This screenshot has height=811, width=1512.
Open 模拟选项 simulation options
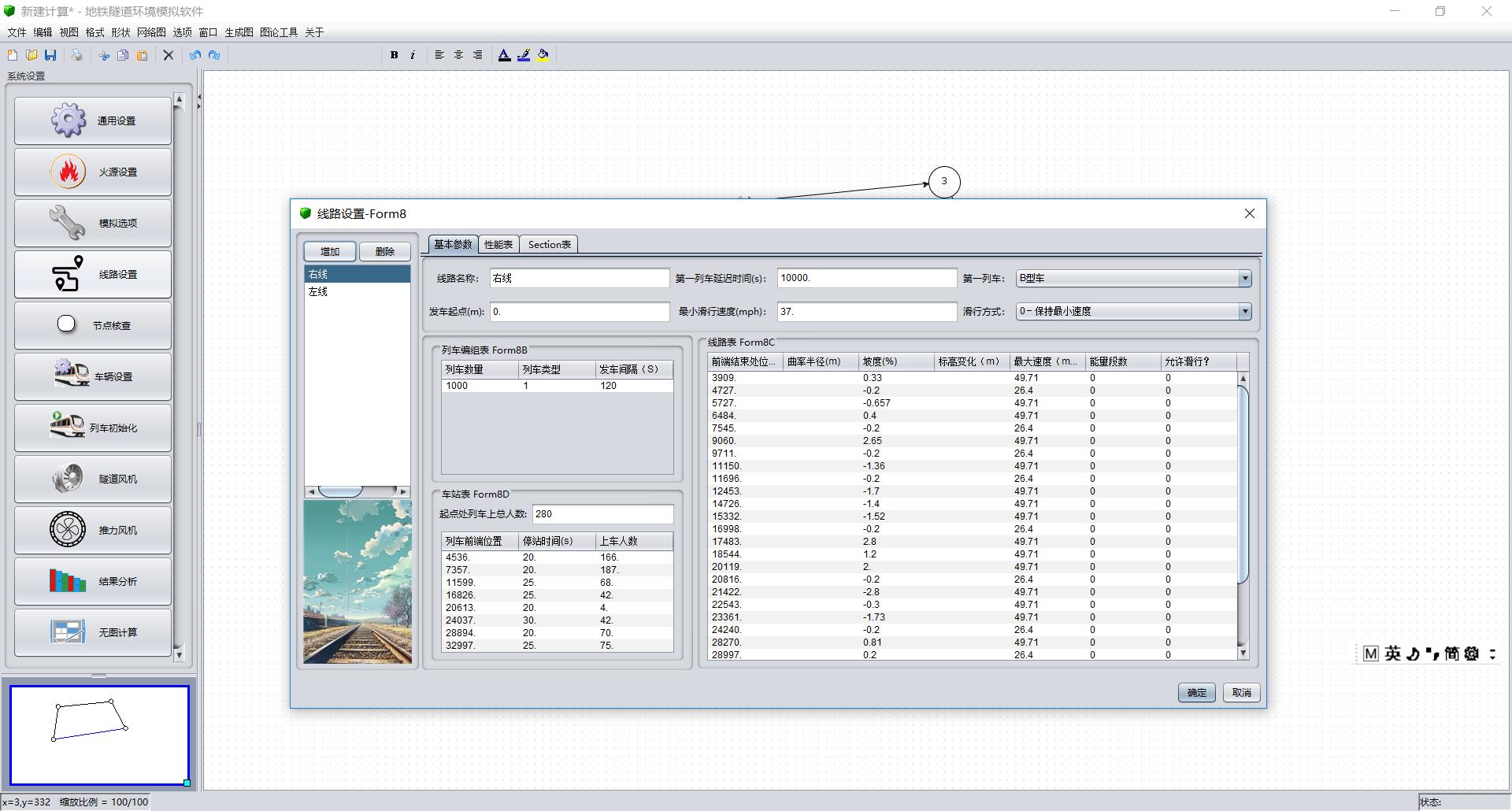93,223
